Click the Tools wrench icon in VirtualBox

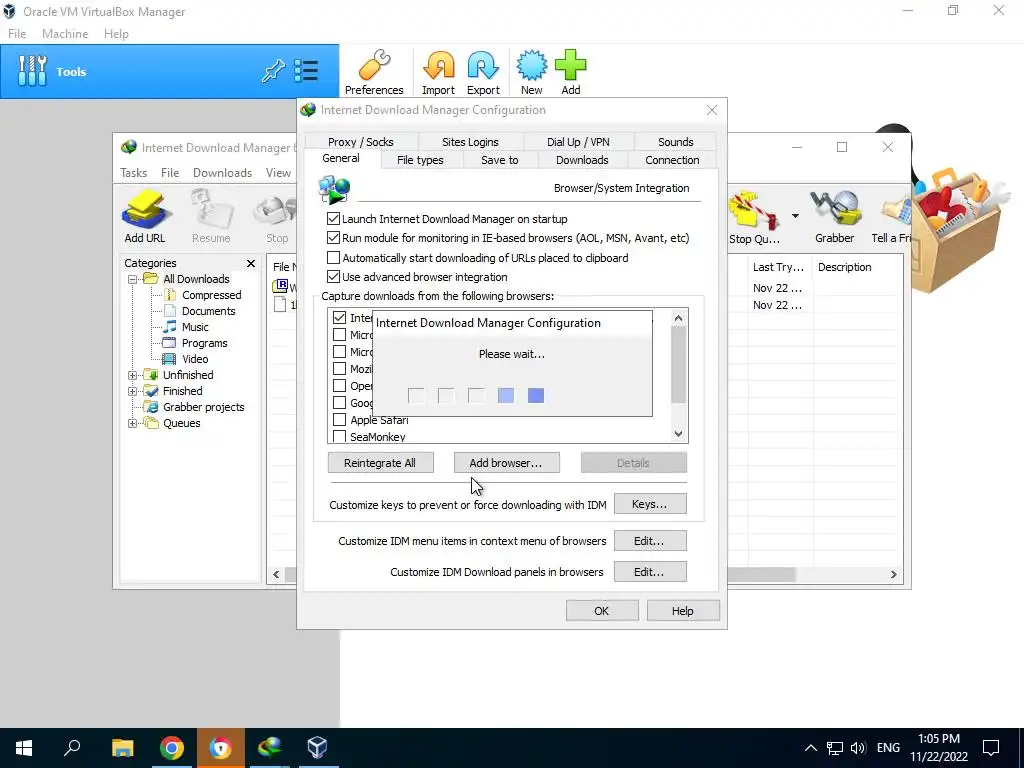pos(32,71)
